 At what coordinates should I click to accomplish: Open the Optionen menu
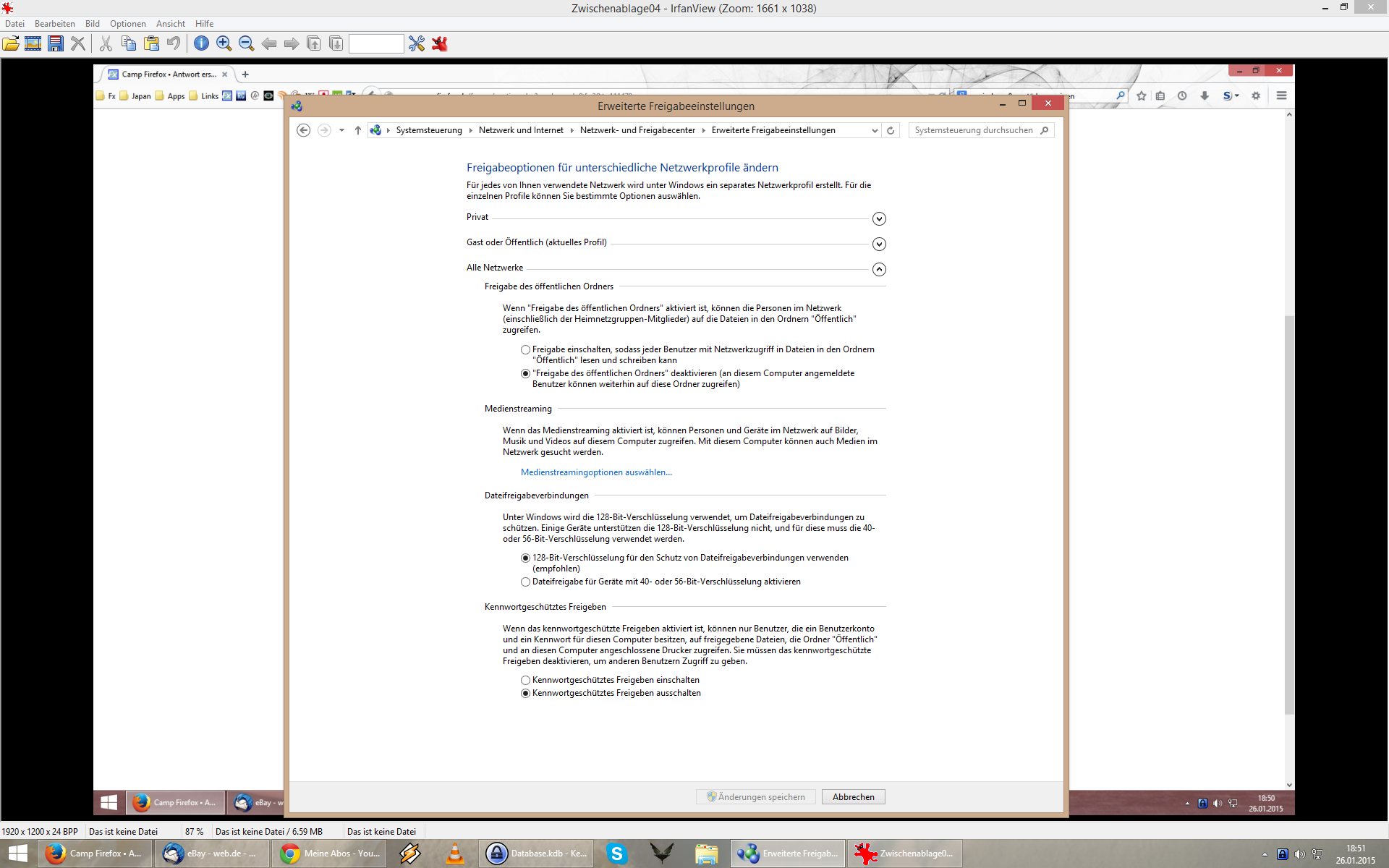[x=127, y=24]
